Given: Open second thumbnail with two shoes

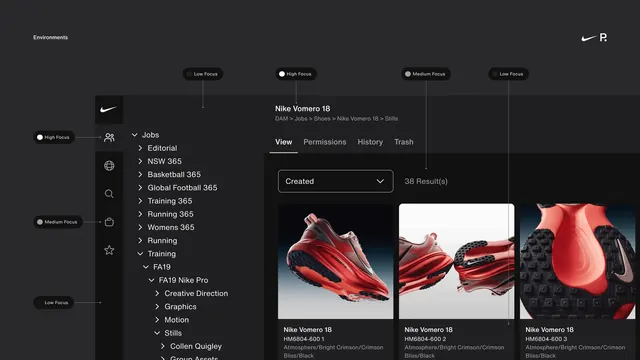Looking at the screenshot, I should pyautogui.click(x=457, y=261).
